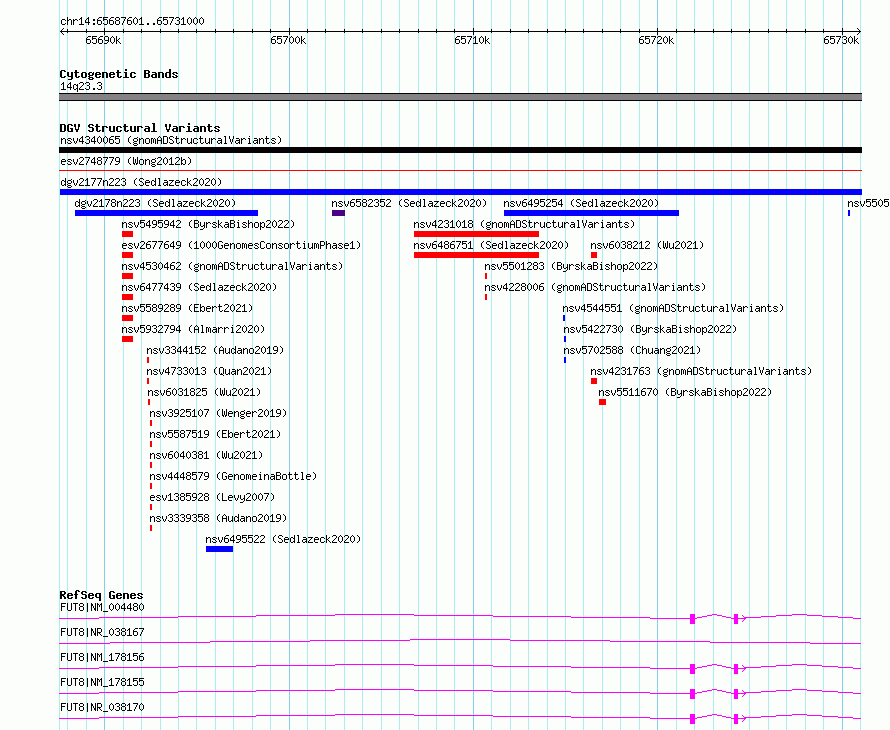The image size is (890, 730).
Task: Select nsv6031825 (Wu2021) variant label
Action: pos(204,392)
